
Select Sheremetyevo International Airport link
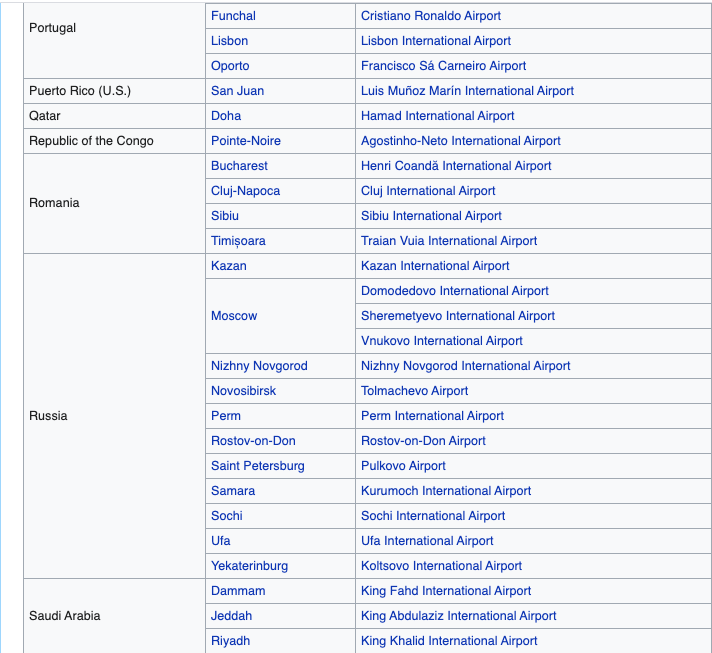[457, 316]
